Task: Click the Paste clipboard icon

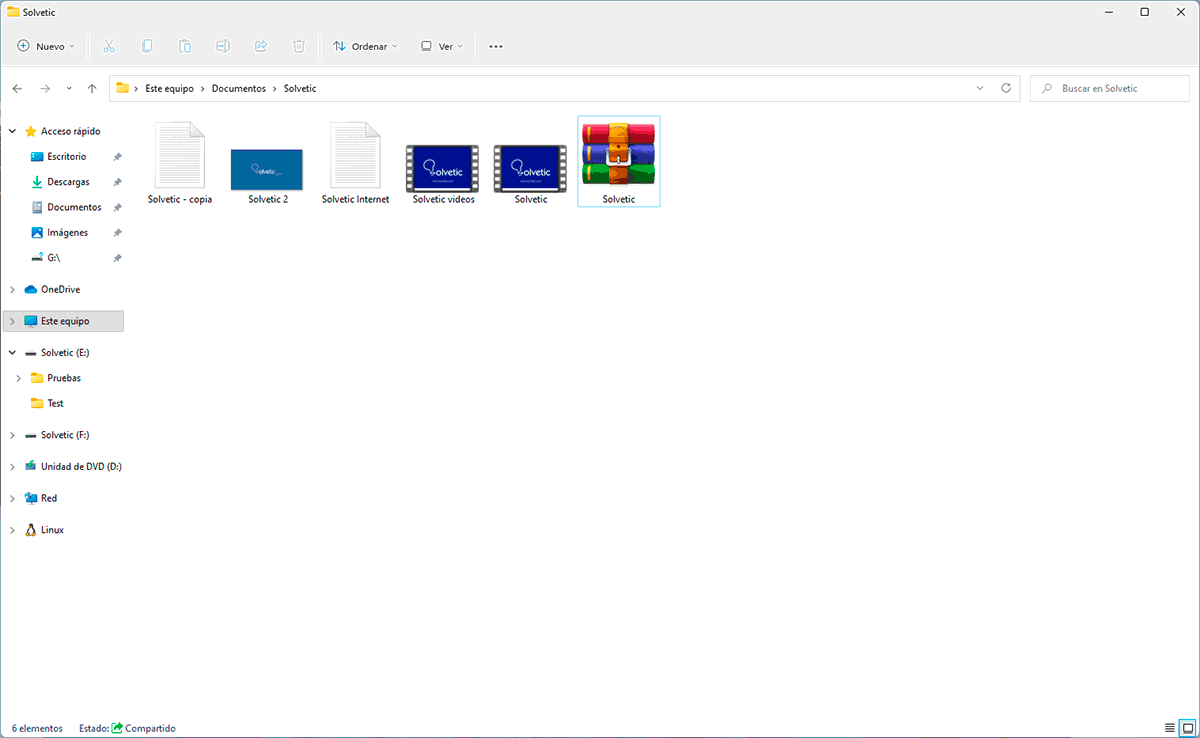Action: 185,46
